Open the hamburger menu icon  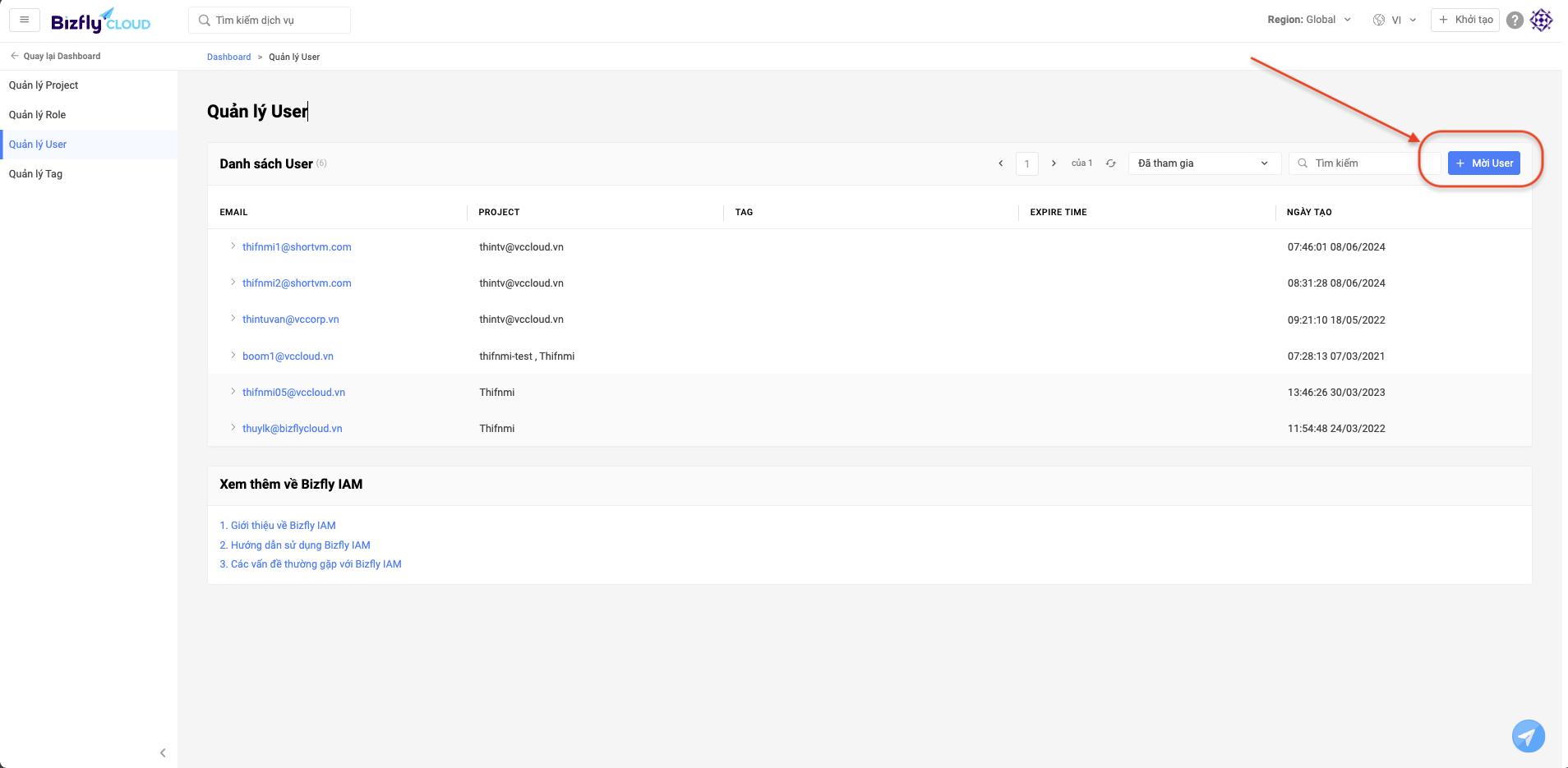tap(25, 21)
